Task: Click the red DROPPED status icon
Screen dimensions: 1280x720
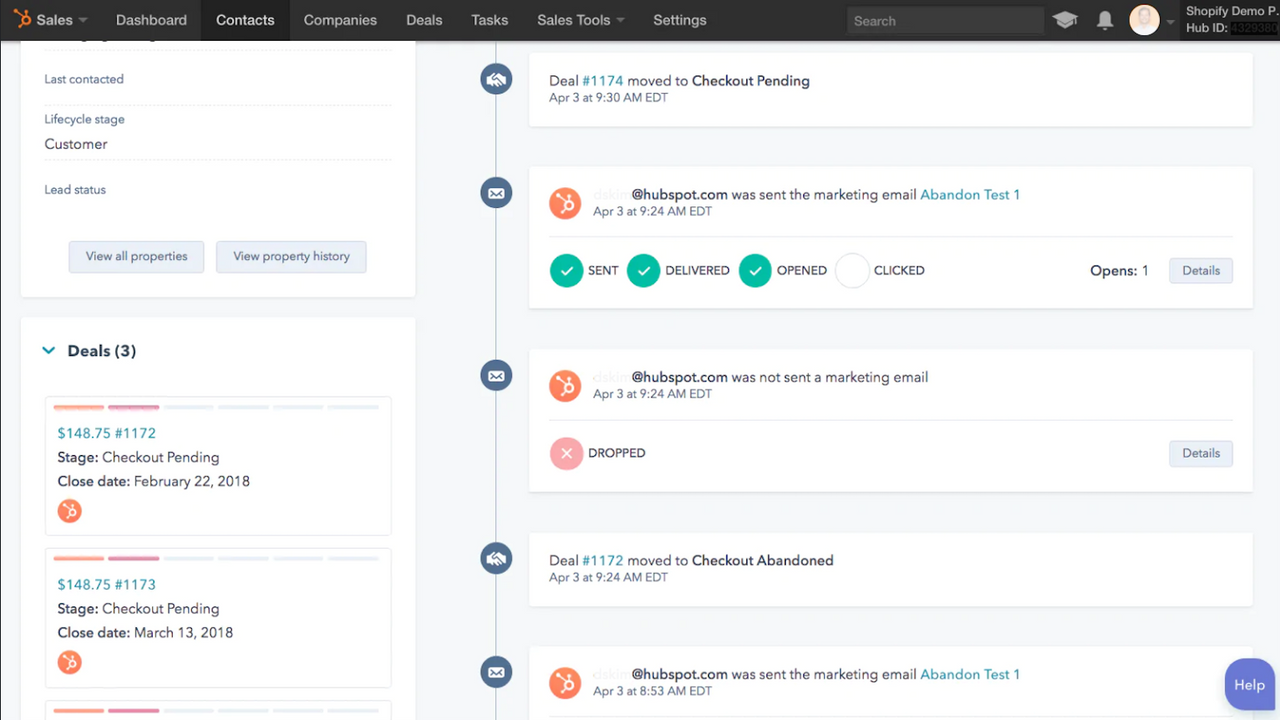Action: click(x=566, y=453)
